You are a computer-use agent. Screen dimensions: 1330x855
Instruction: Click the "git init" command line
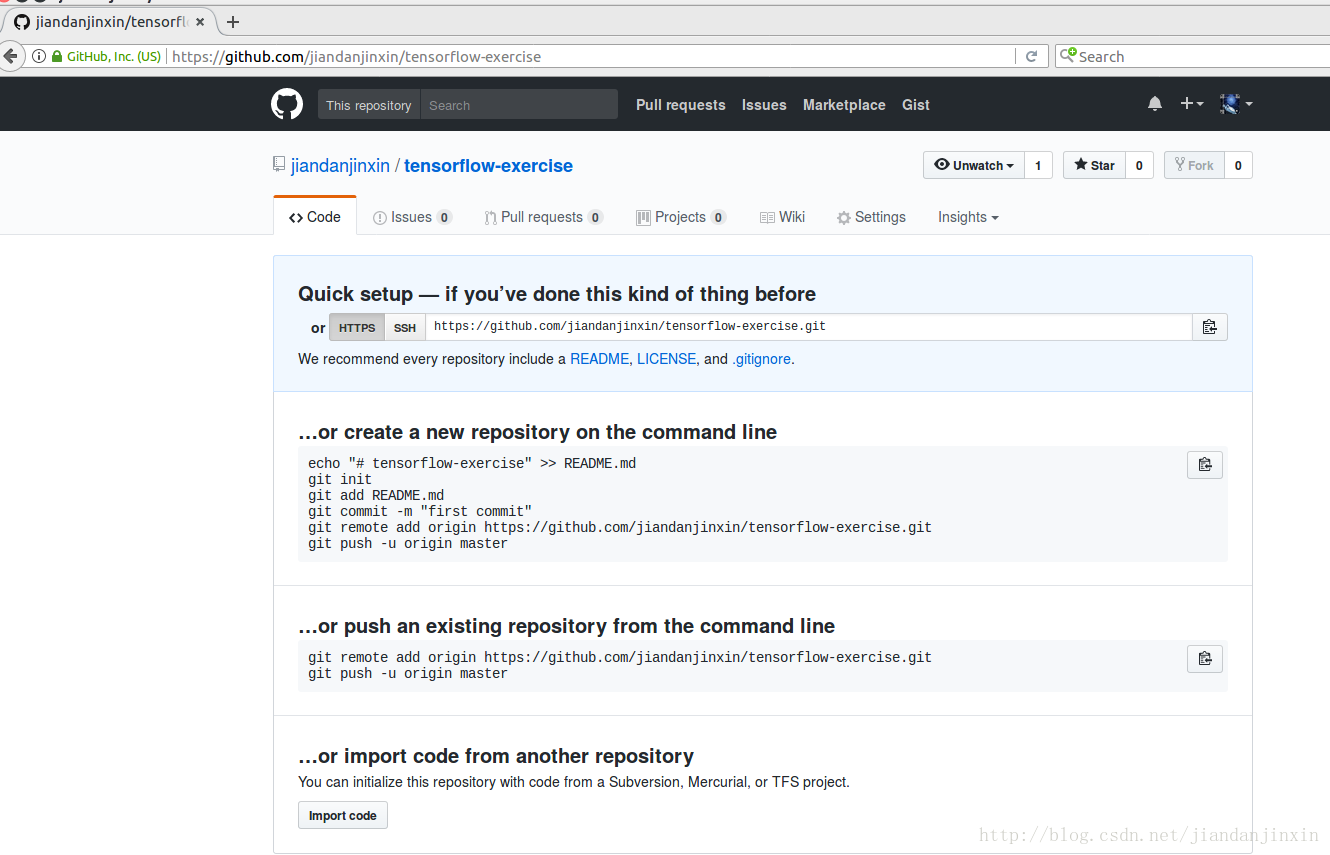click(340, 479)
